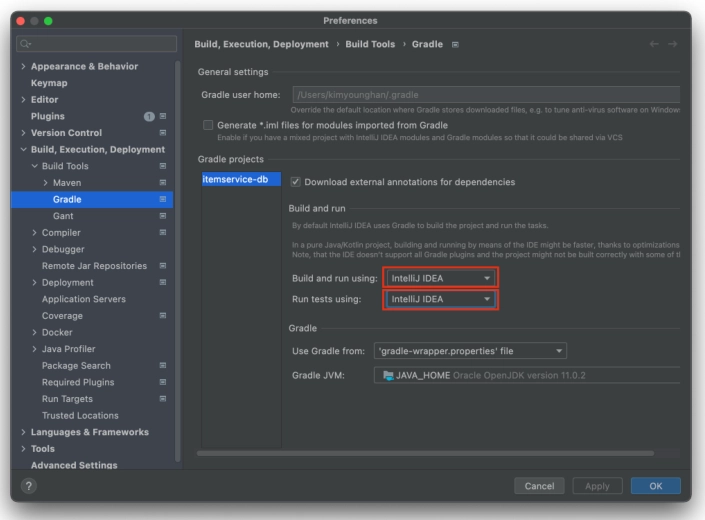Viewport: 705px width, 520px height.
Task: Enable Generate *.iml files checkbox
Action: coord(208,125)
